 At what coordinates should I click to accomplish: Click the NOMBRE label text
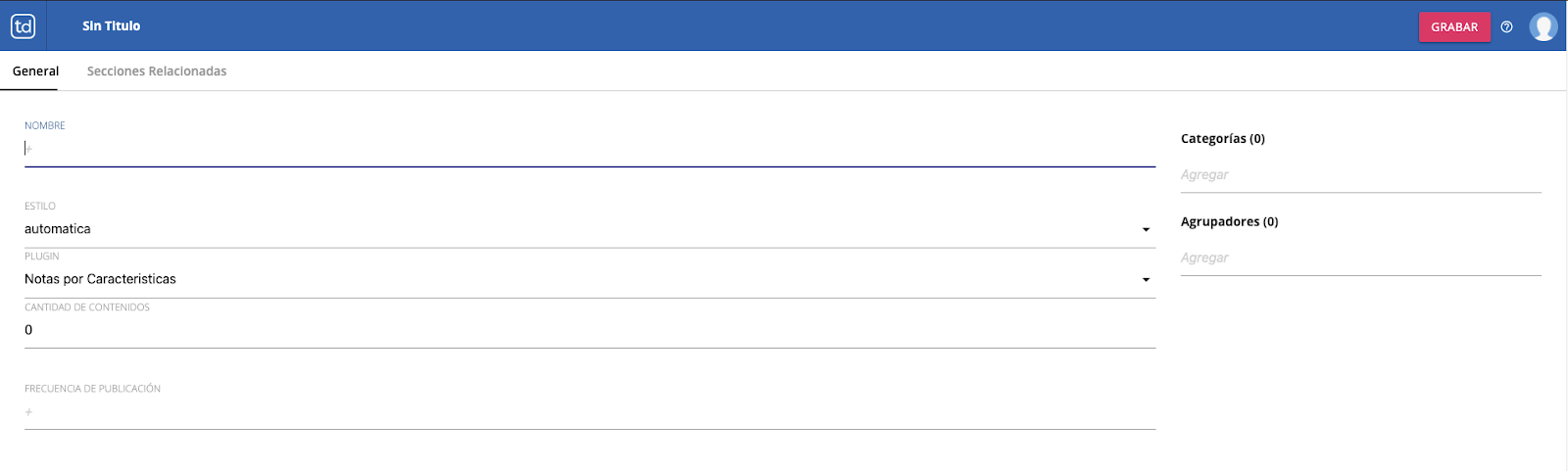coord(45,126)
